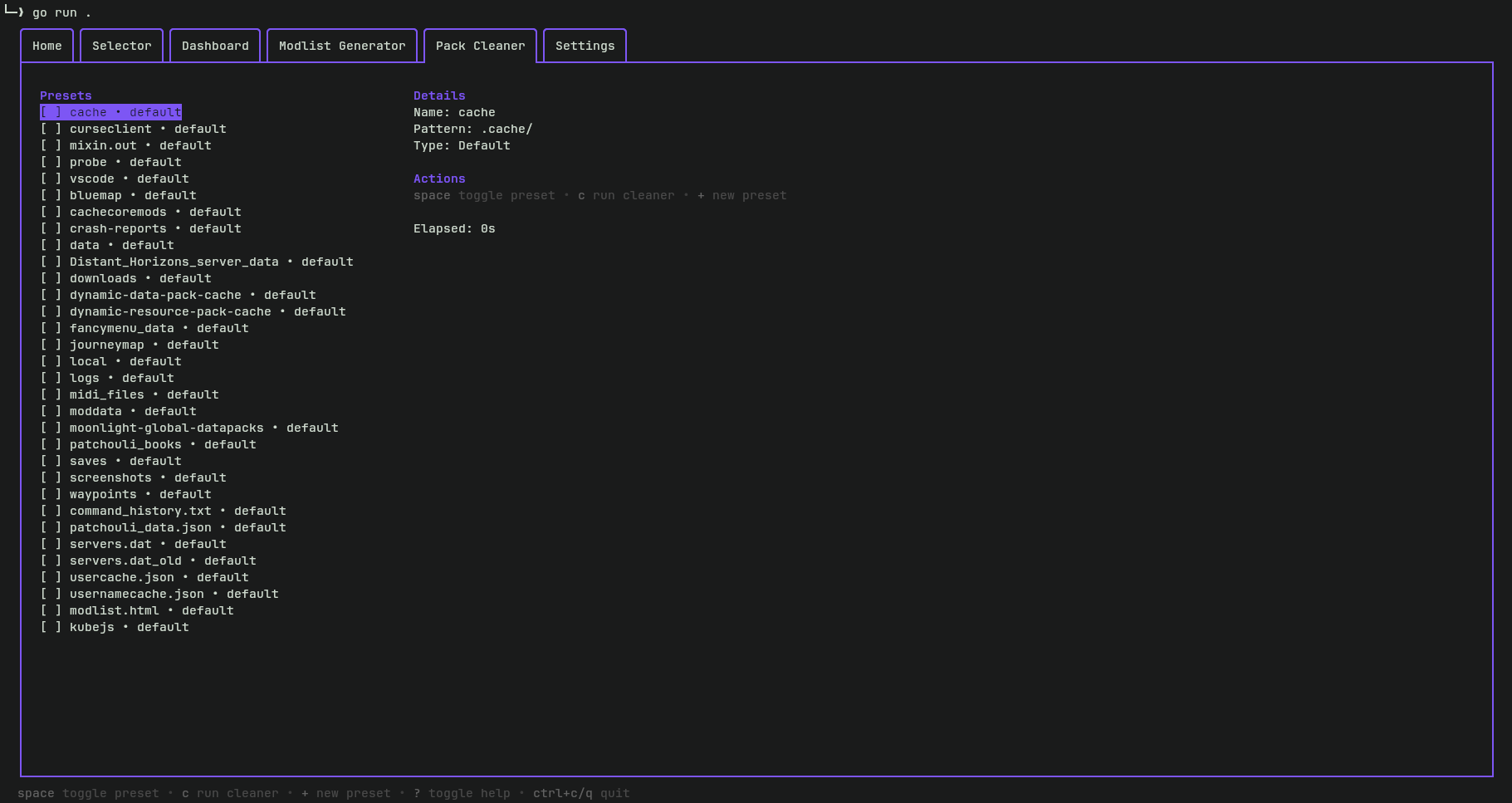Click the 'go run .' command line
The image size is (1512, 803).
[x=61, y=12]
